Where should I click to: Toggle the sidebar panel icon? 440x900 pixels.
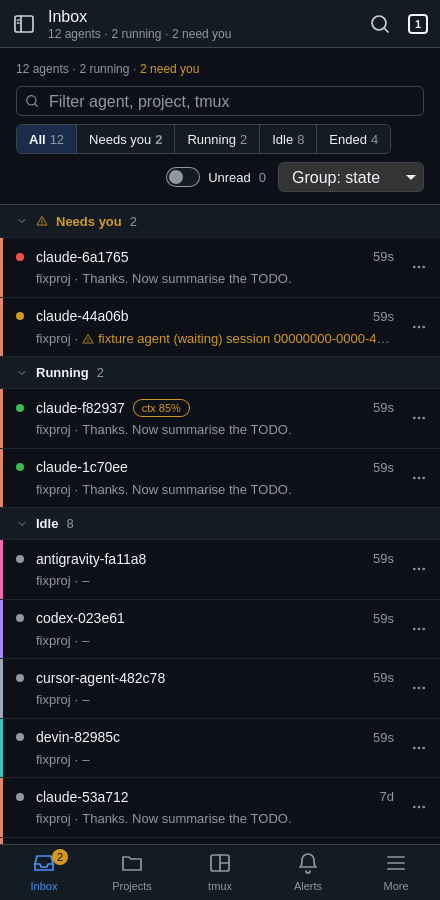point(24,24)
